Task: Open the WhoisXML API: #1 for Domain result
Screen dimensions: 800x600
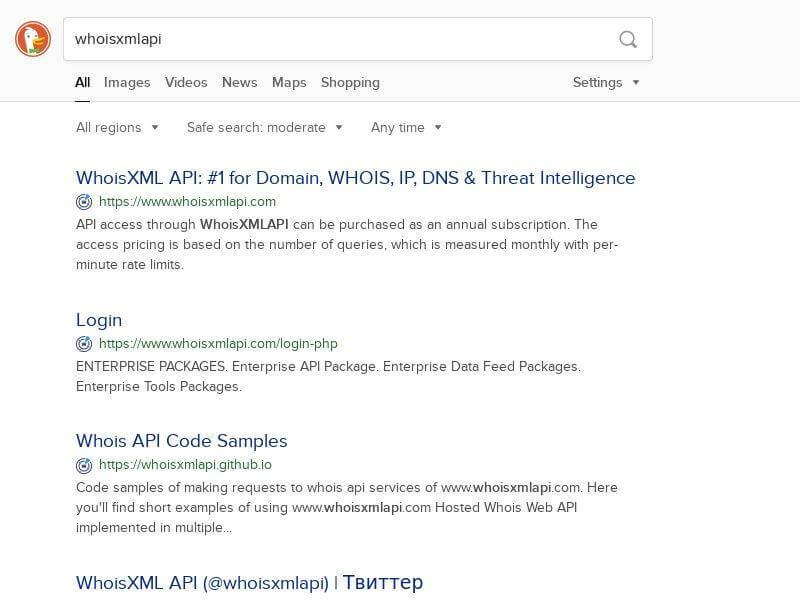Action: [x=356, y=178]
